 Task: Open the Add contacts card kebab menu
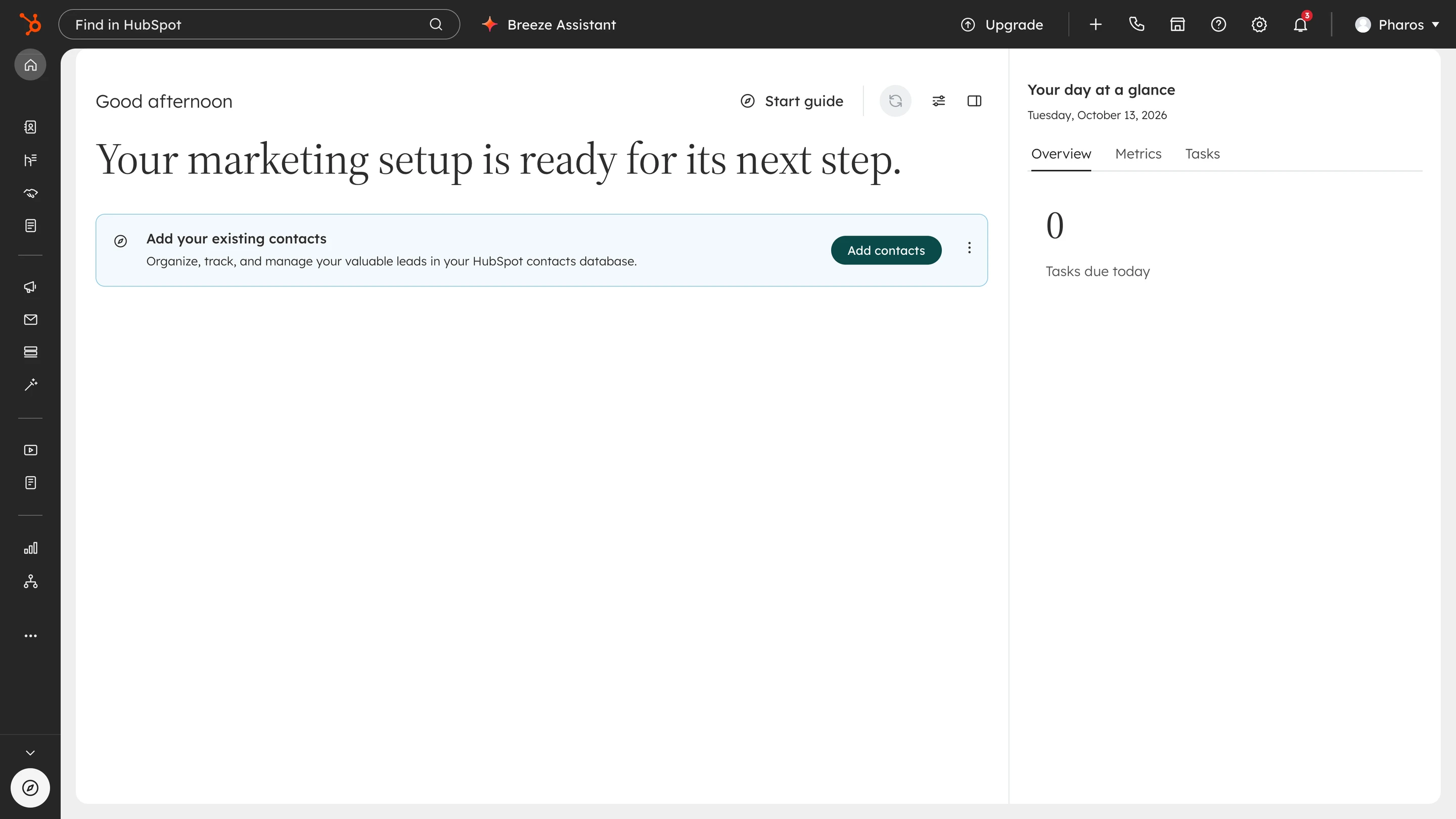click(969, 248)
